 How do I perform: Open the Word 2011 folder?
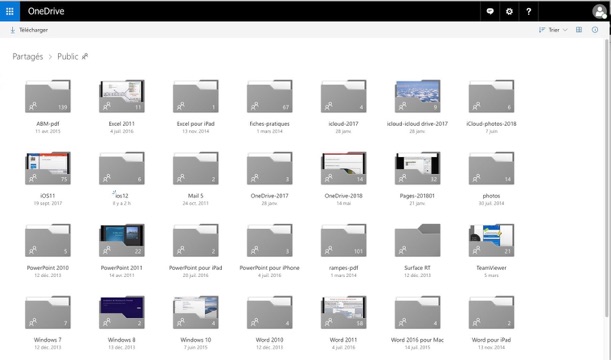(343, 312)
